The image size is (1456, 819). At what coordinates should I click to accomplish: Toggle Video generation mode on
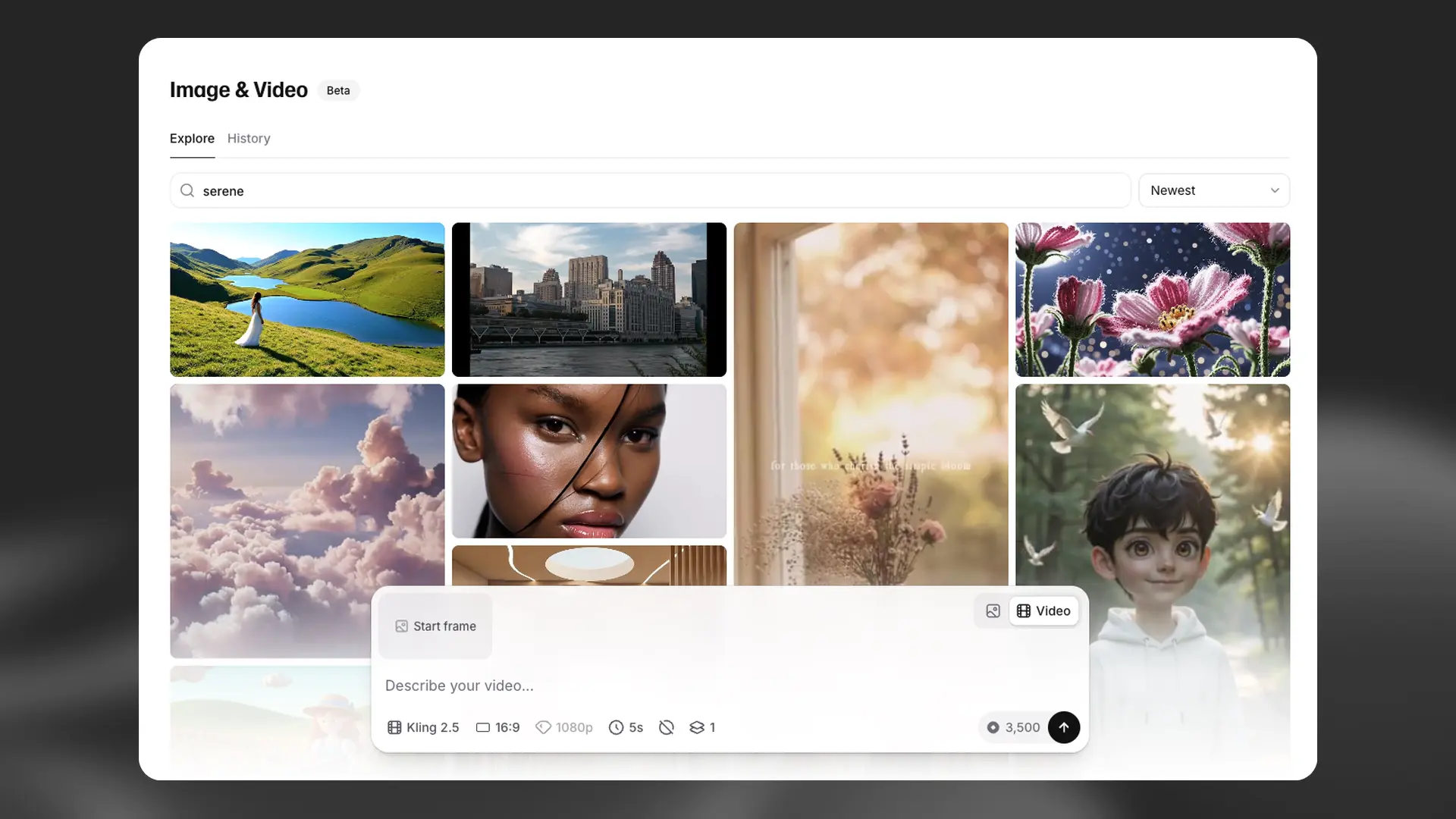[1043, 610]
